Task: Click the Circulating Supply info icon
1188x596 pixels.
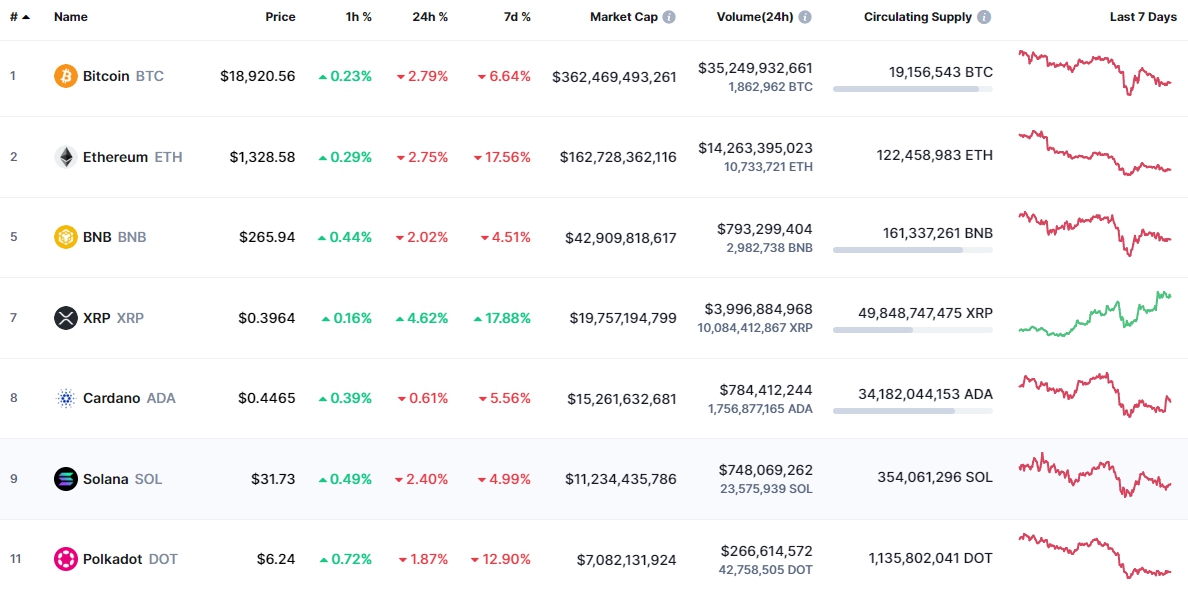Action: [x=983, y=17]
